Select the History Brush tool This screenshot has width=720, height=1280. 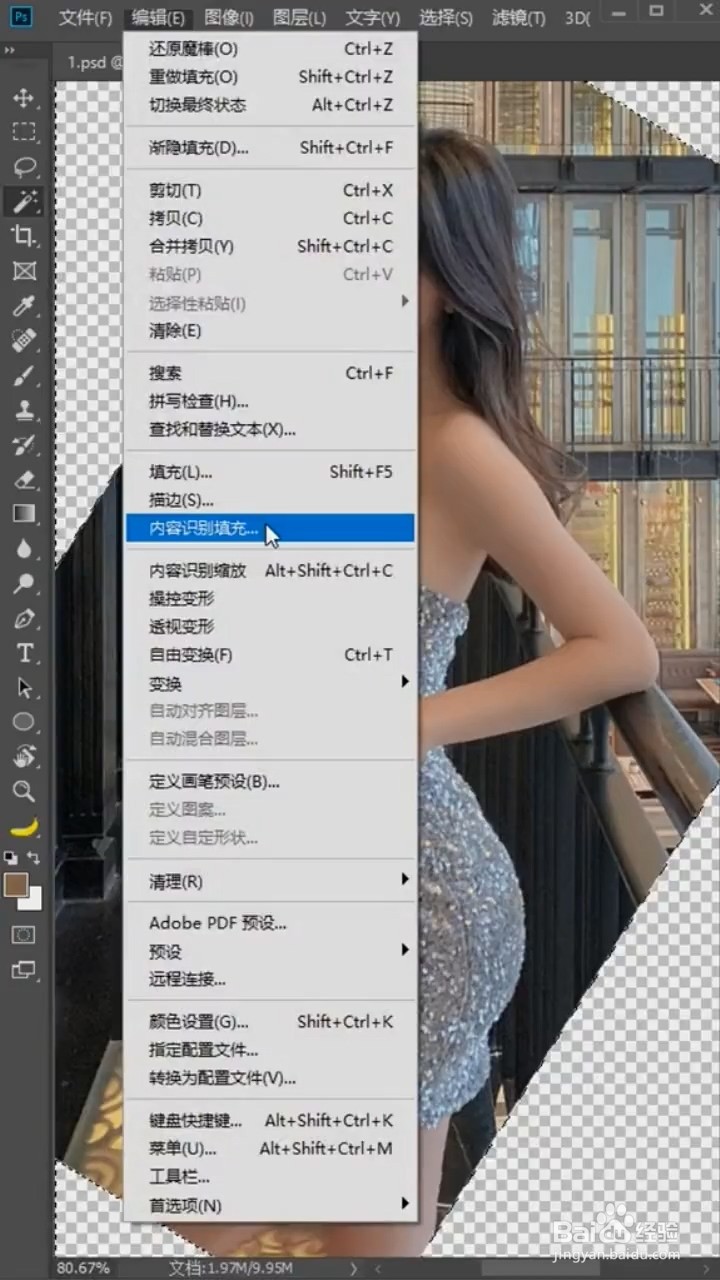pos(23,445)
